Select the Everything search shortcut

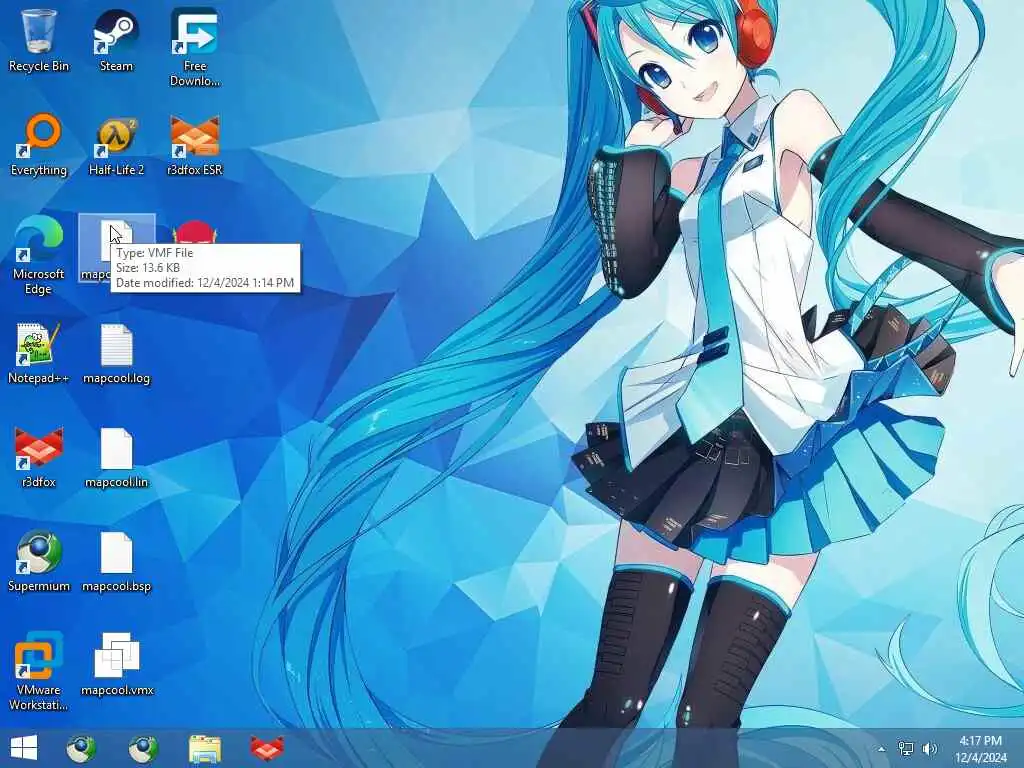[x=39, y=145]
